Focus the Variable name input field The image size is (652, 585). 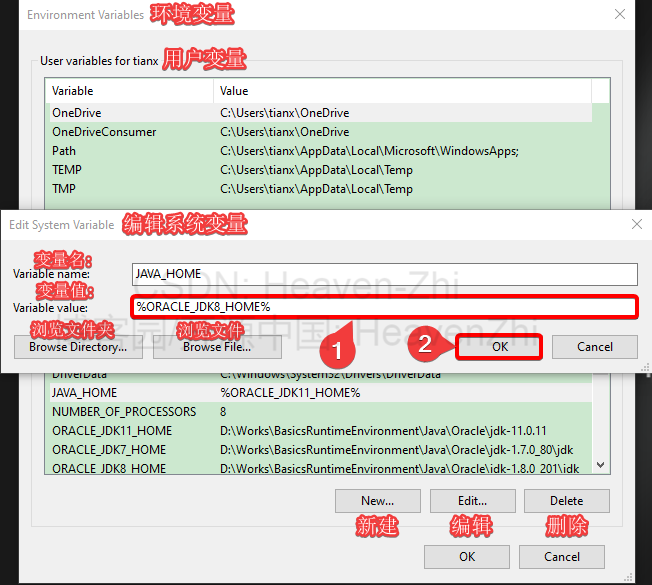tap(385, 274)
